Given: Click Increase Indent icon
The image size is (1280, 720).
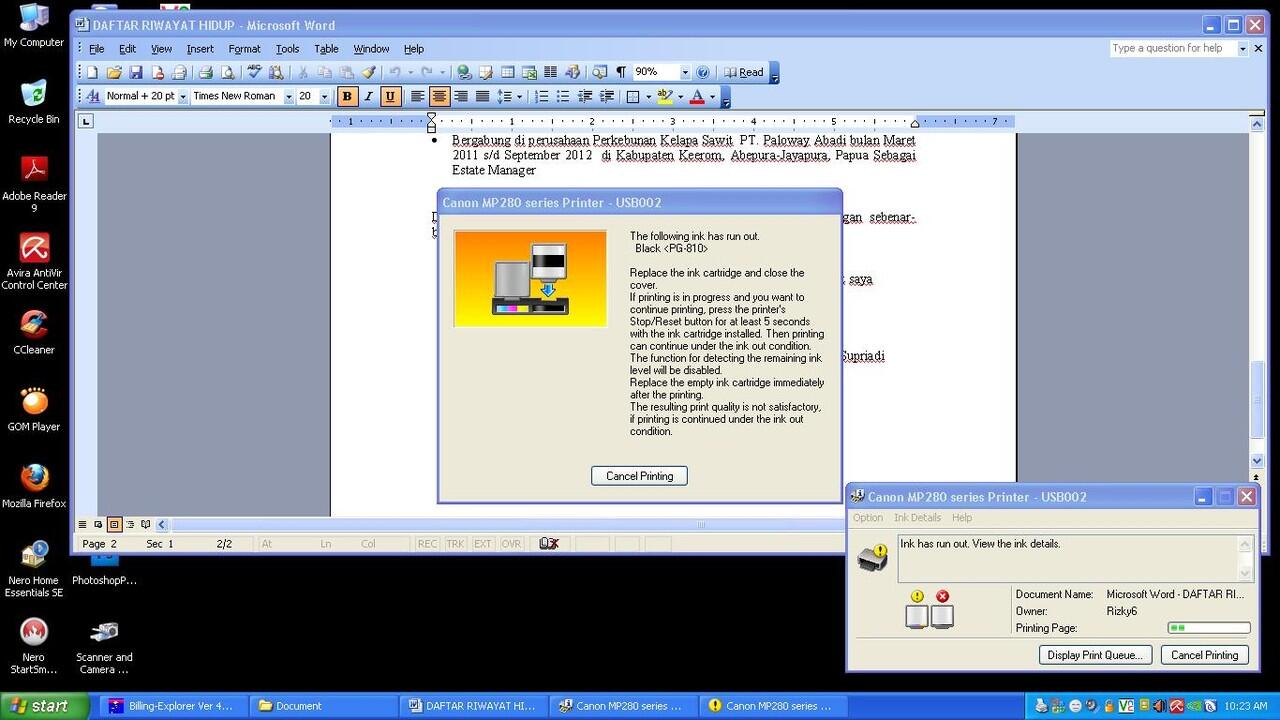Looking at the screenshot, I should [x=606, y=96].
